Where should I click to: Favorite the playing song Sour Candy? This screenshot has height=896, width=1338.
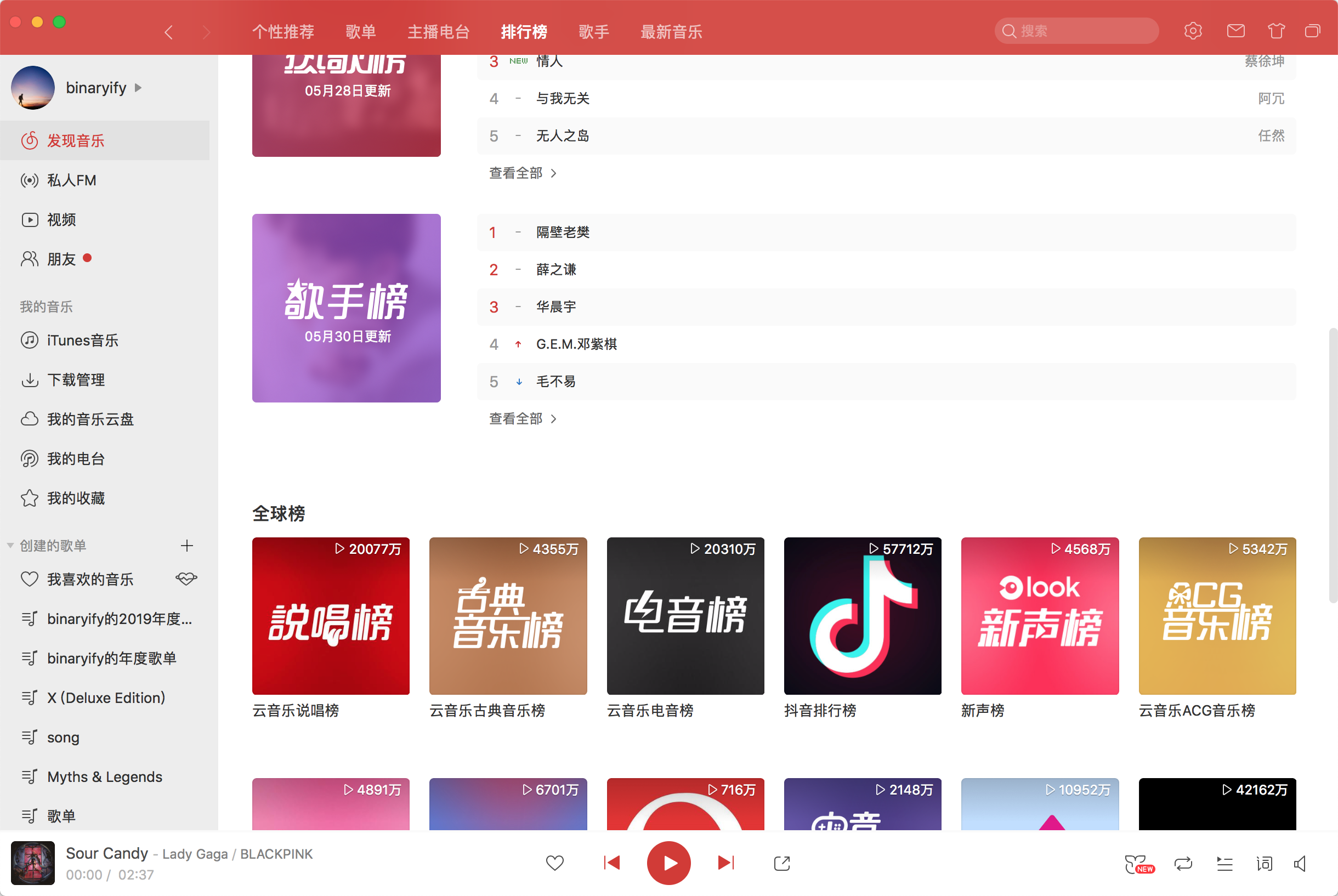tap(555, 863)
